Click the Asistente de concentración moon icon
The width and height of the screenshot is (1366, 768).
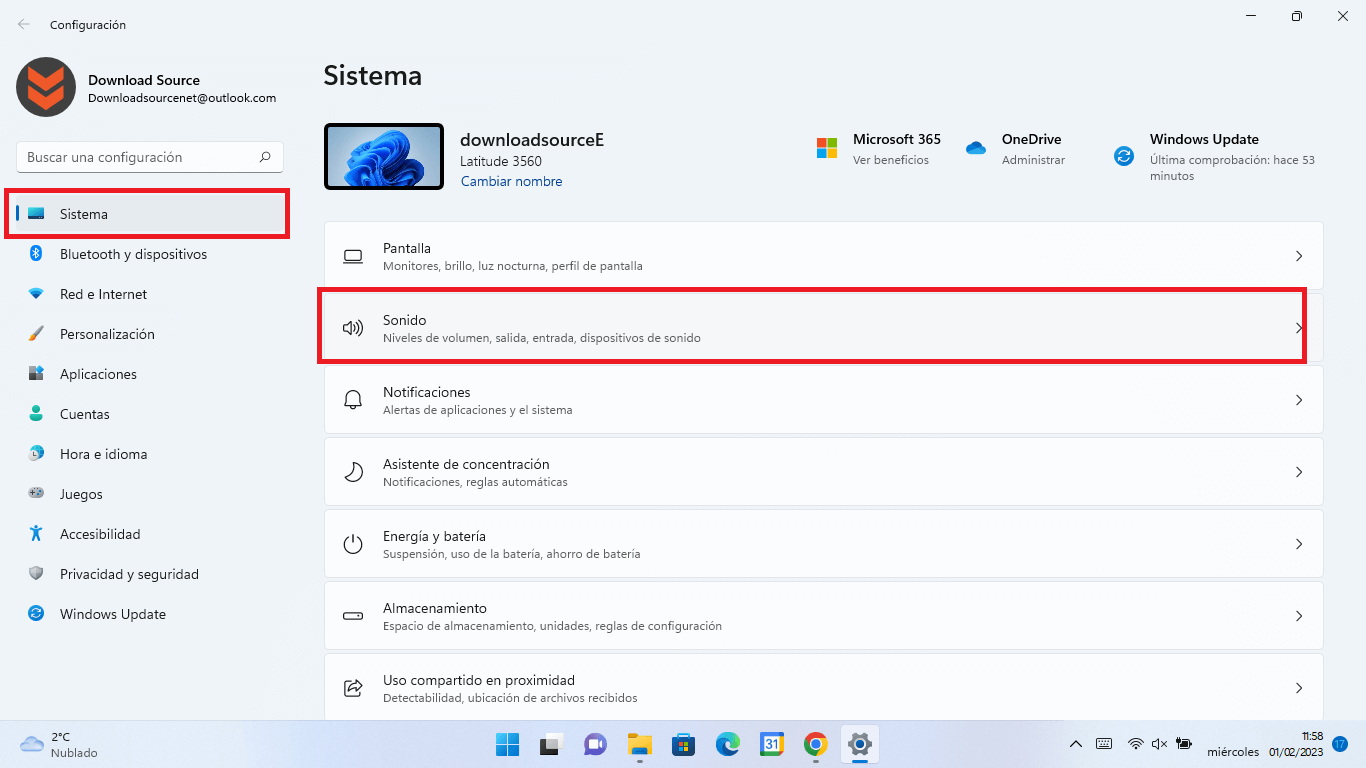353,472
